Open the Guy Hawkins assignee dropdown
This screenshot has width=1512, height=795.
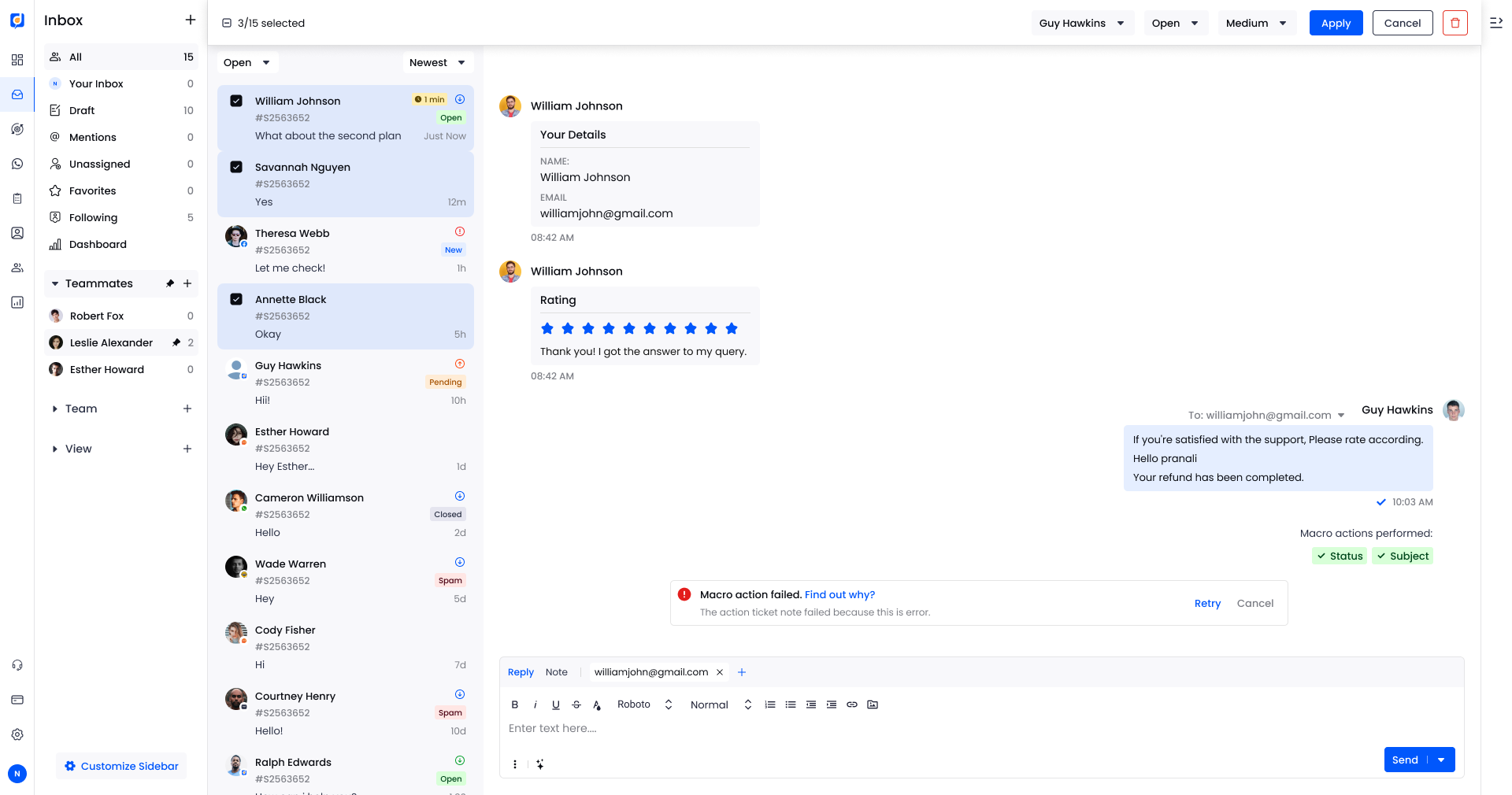pos(1082,23)
